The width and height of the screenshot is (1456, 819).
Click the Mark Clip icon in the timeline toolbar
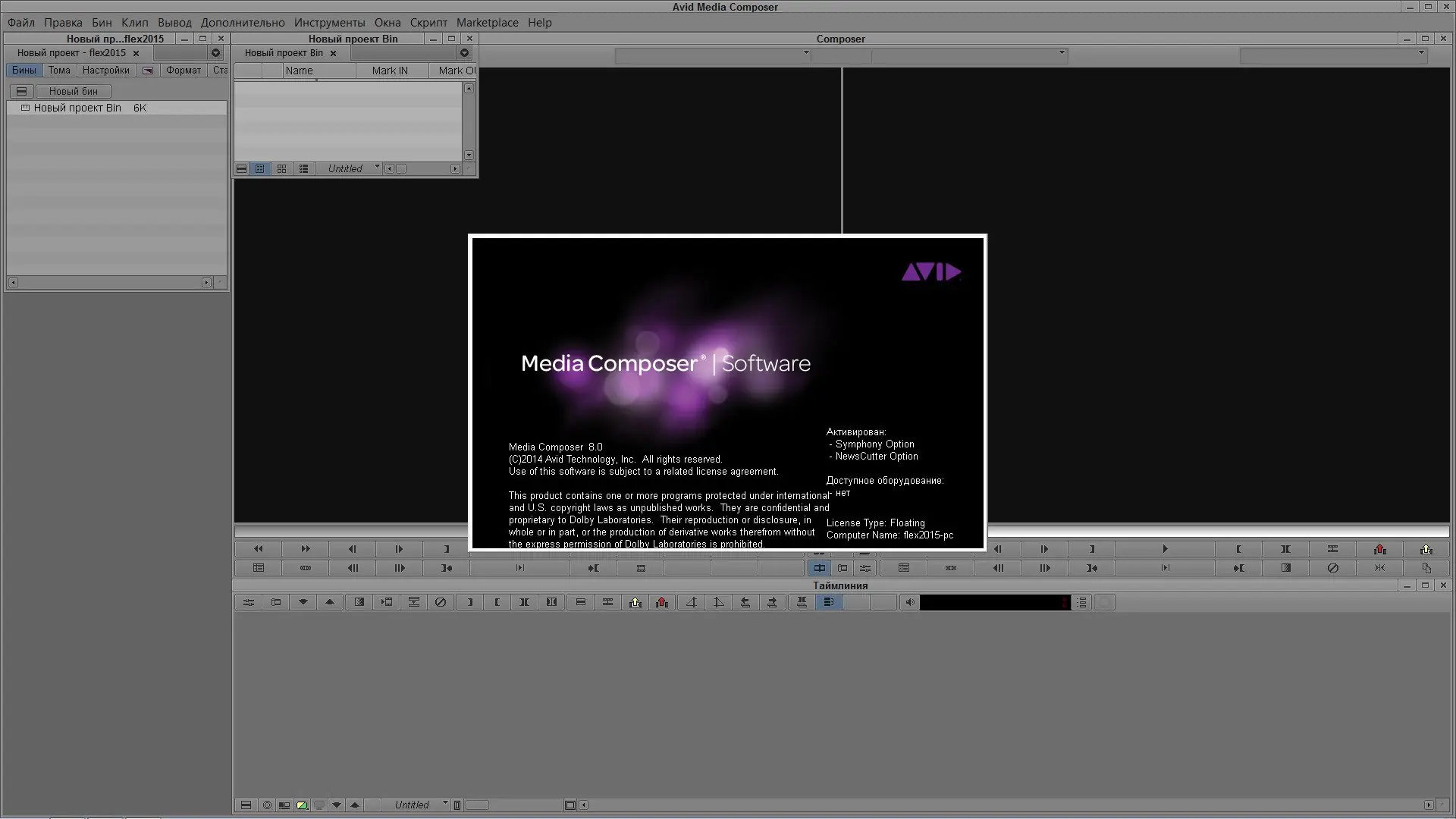(x=524, y=602)
